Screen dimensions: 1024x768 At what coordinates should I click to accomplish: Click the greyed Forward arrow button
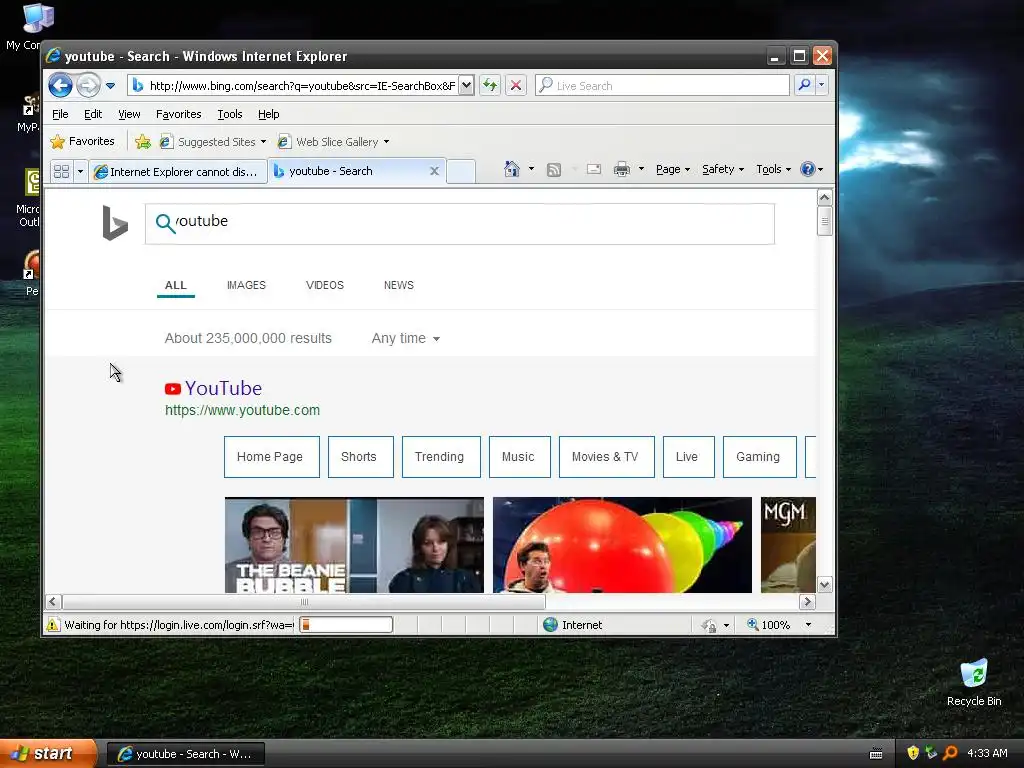coord(88,86)
